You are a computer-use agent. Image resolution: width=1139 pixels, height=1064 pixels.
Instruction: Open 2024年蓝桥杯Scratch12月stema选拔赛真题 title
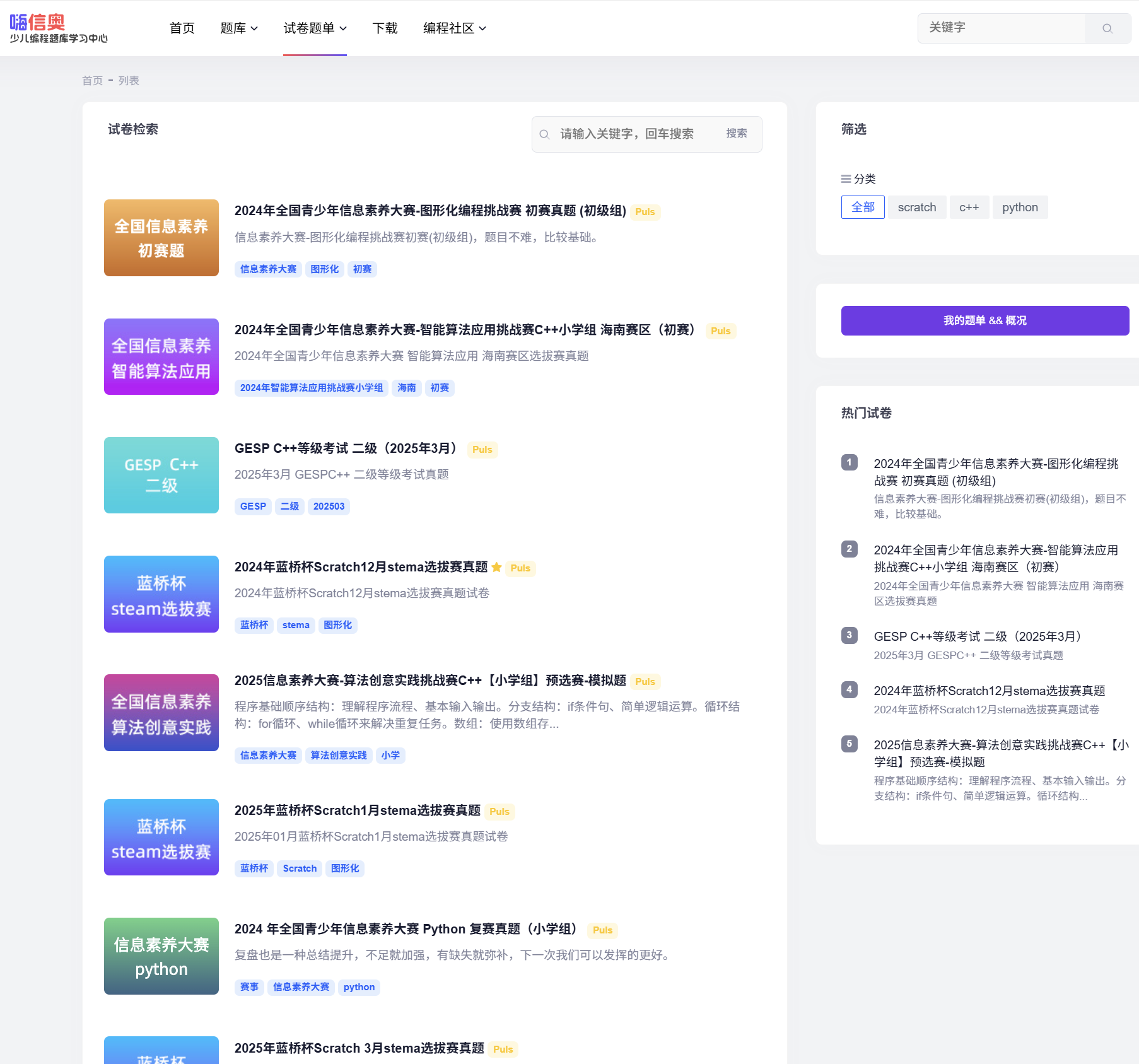pyautogui.click(x=361, y=567)
